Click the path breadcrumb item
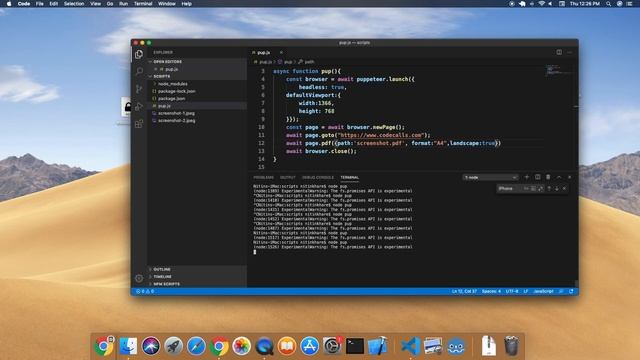 point(309,62)
